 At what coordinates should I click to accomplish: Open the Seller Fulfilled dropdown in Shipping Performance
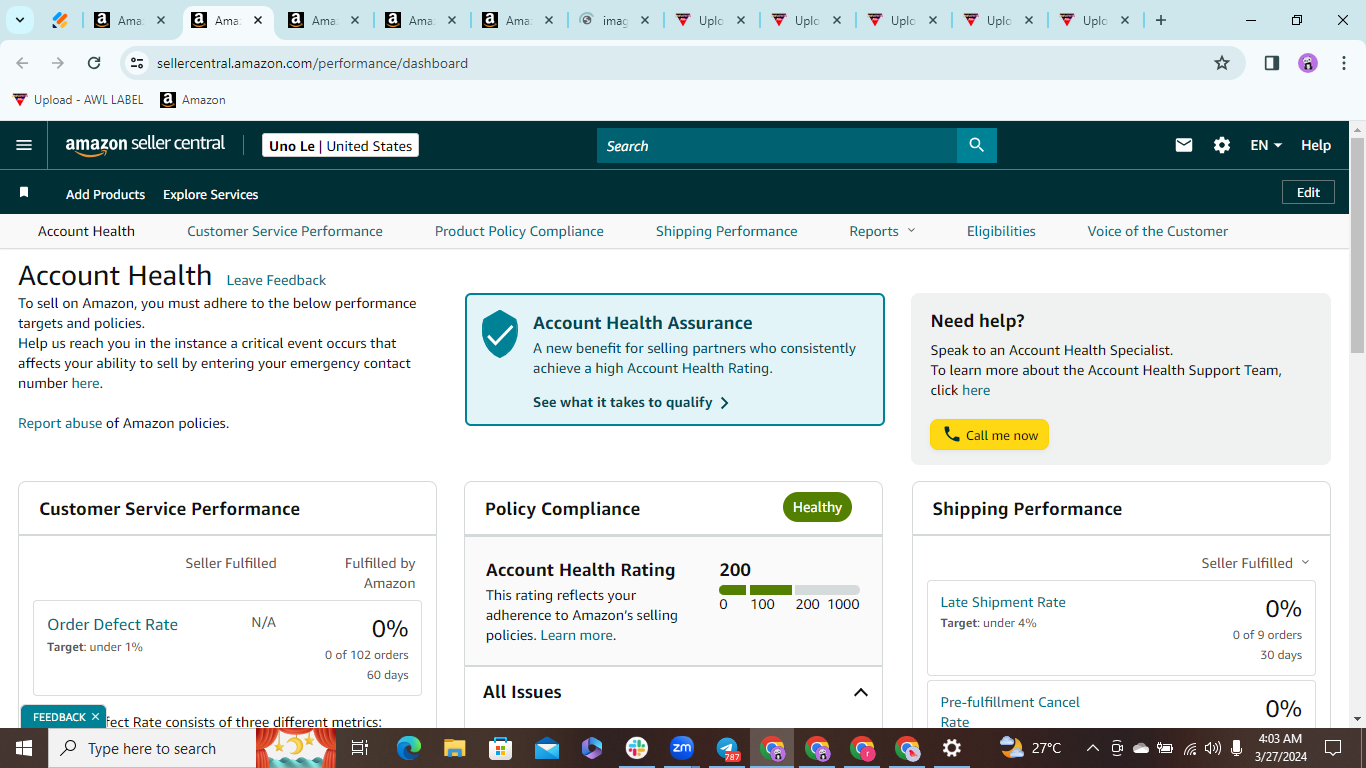(x=1255, y=563)
